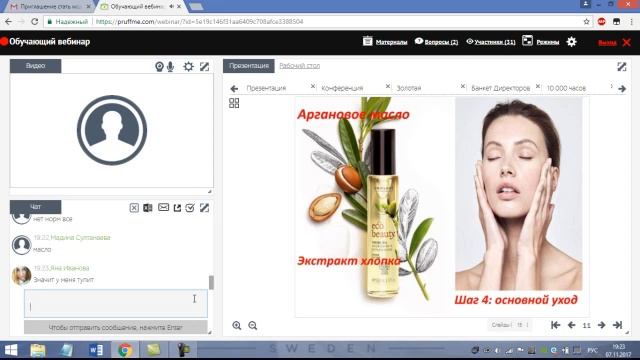
Task: Jump to the last slide
Action: (617, 325)
